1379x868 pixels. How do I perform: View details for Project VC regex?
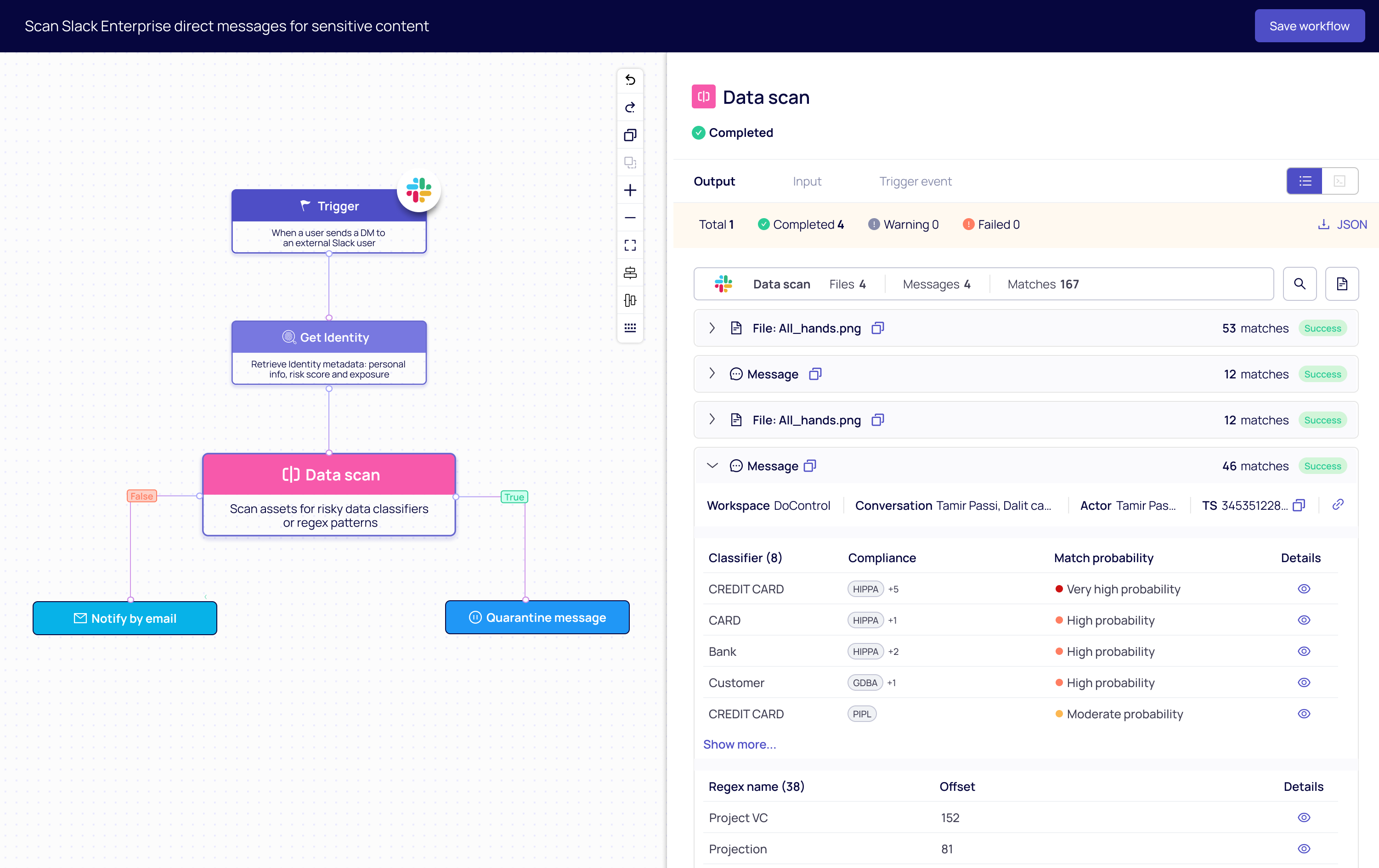point(1304,817)
